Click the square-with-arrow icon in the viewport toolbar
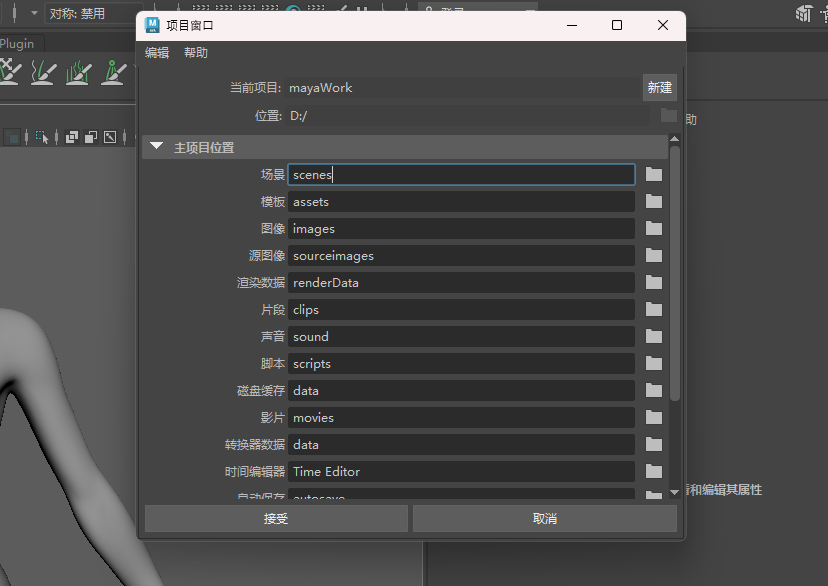Image resolution: width=828 pixels, height=586 pixels. click(x=110, y=137)
